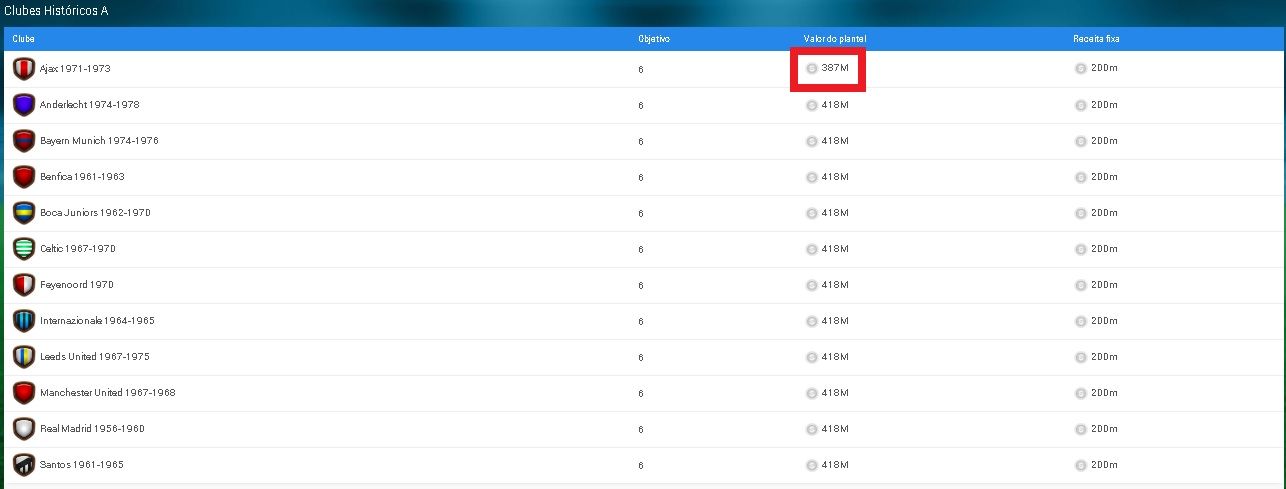The image size is (1286, 489).
Task: Open the Celtic 1967-1970 club name
Action: (79, 249)
